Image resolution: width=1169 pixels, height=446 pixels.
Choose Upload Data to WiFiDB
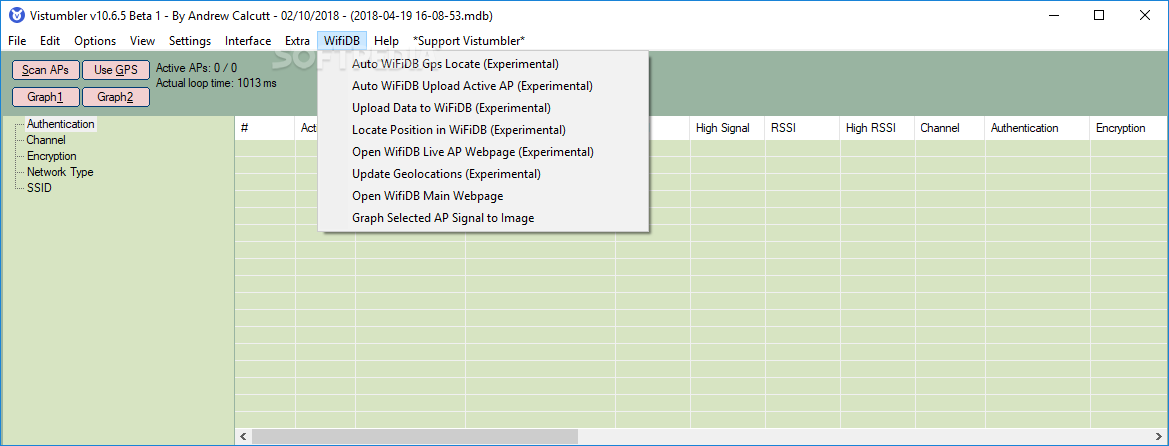click(x=484, y=108)
